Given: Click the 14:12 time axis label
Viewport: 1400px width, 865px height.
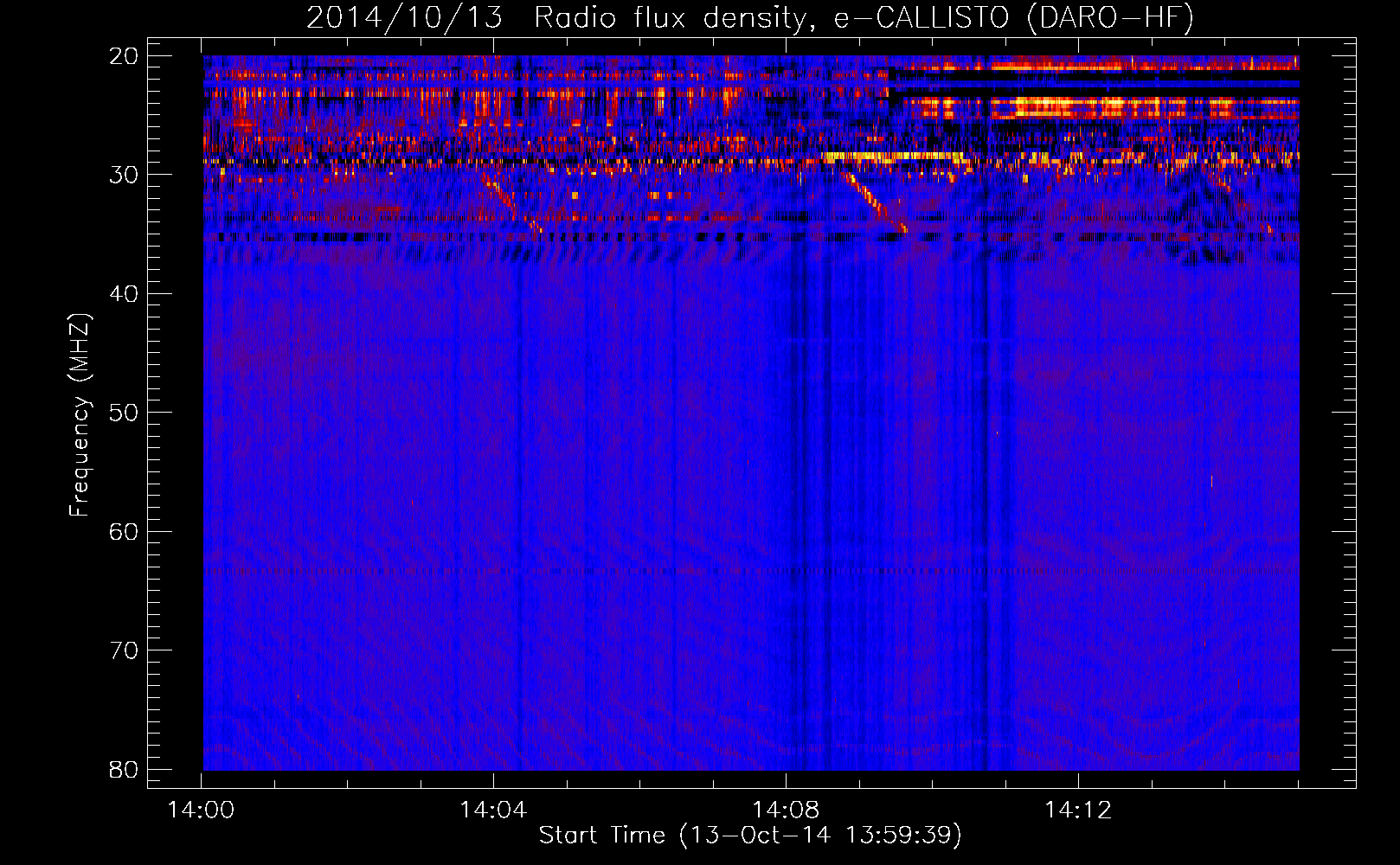Looking at the screenshot, I should (x=1078, y=811).
